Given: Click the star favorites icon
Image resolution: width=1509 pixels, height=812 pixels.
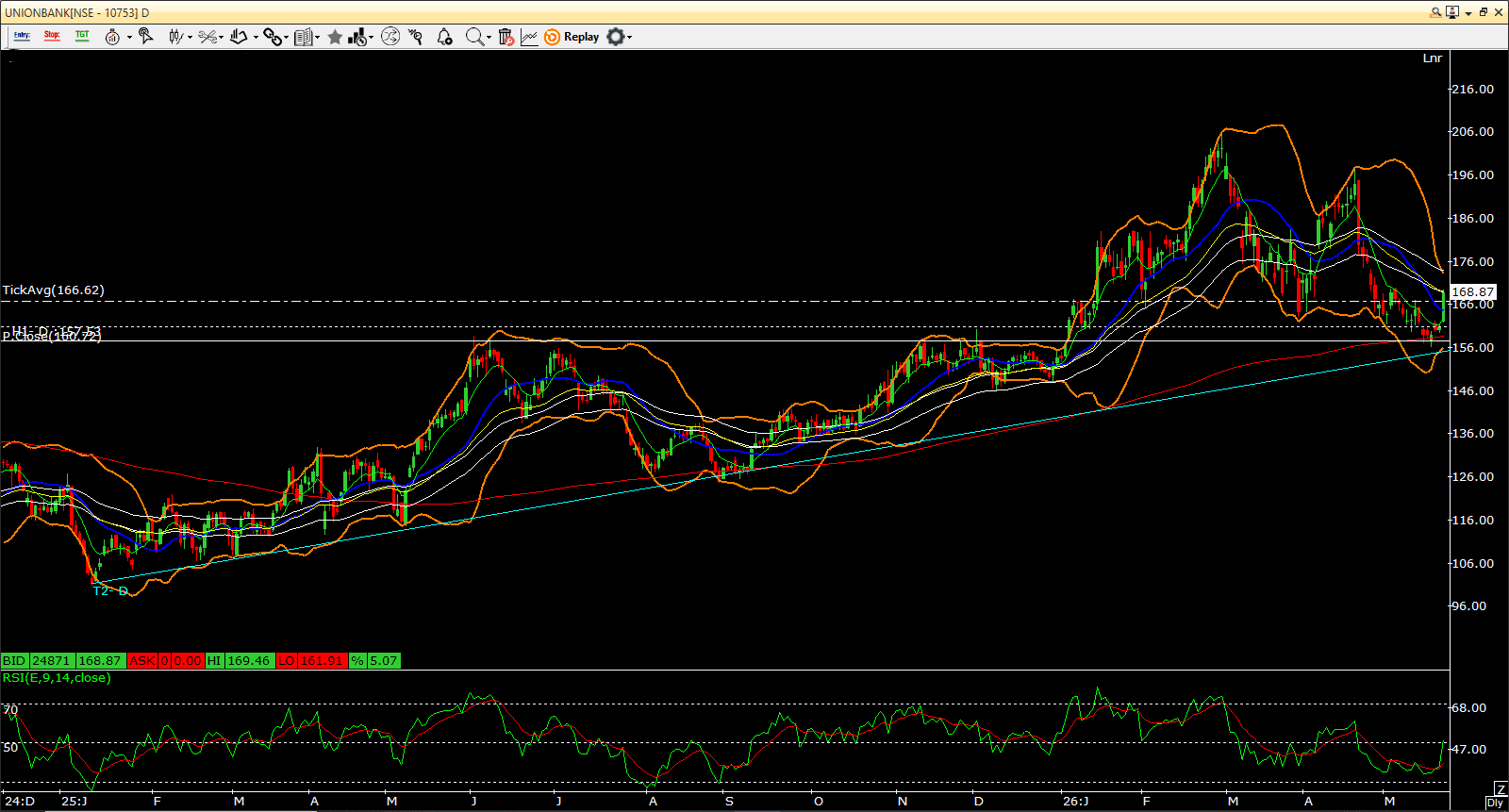Looking at the screenshot, I should click(x=335, y=37).
